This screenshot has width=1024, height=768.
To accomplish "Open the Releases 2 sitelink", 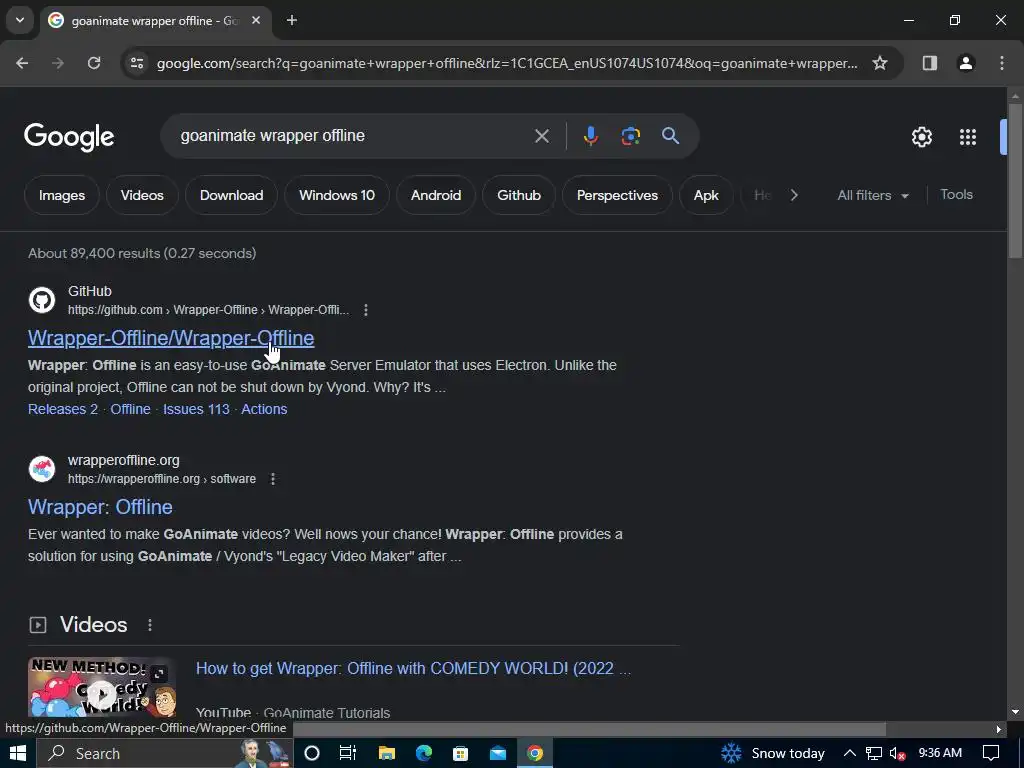I will (63, 409).
